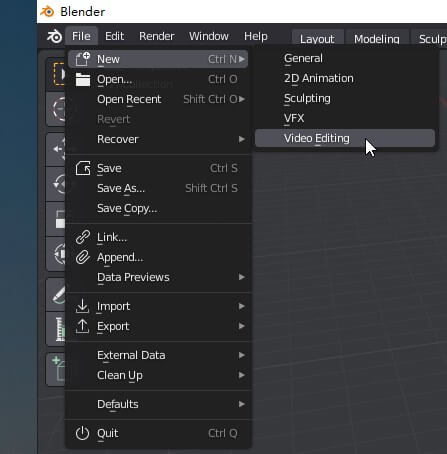Click the Export upload-arrow icon
The height and width of the screenshot is (454, 447).
point(82,326)
